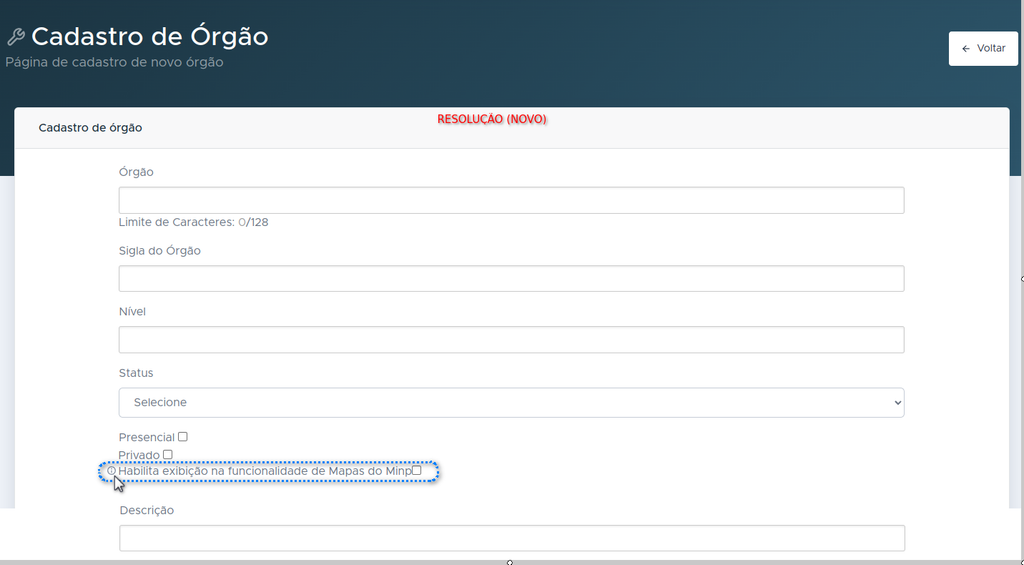Focus the Sigla do Órgão field

(511, 278)
